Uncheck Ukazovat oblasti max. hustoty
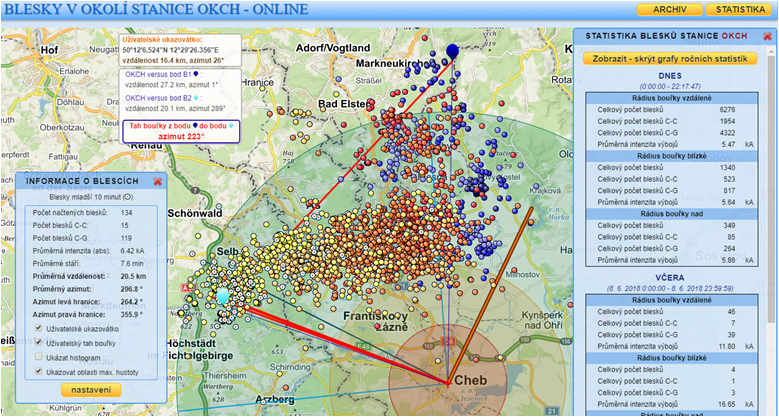Image resolution: width=779 pixels, height=417 pixels. (x=39, y=371)
